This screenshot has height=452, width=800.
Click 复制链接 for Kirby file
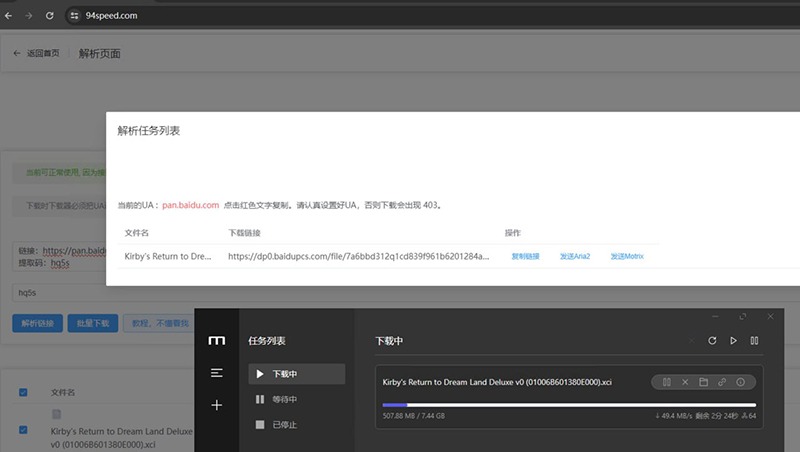pos(525,256)
